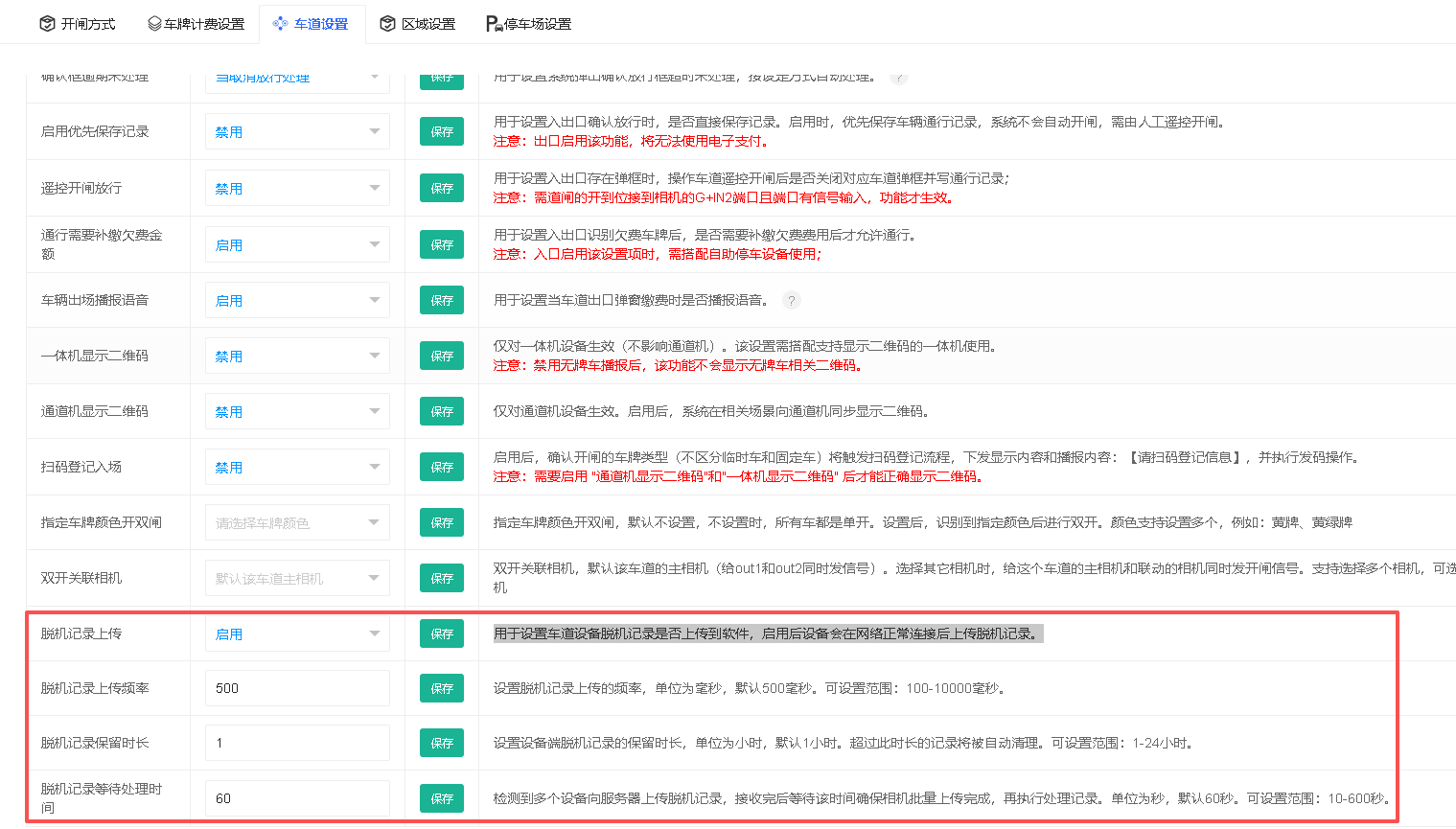Click the 开闸方式 tab icon
Screen dimensions: 1456x829
(x=47, y=24)
